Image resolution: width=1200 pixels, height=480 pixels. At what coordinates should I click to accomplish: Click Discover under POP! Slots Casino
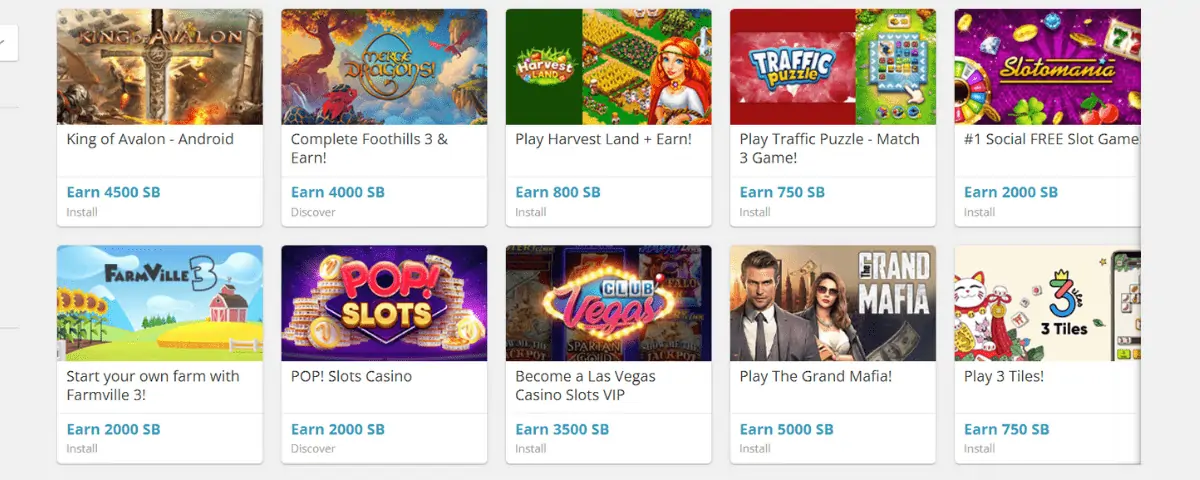[313, 449]
